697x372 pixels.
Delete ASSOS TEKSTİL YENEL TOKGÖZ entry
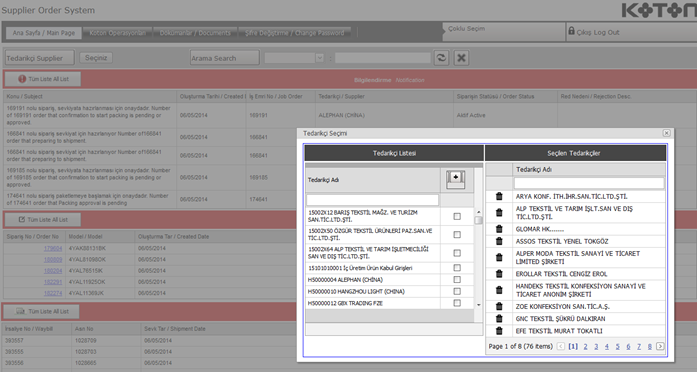(x=499, y=241)
